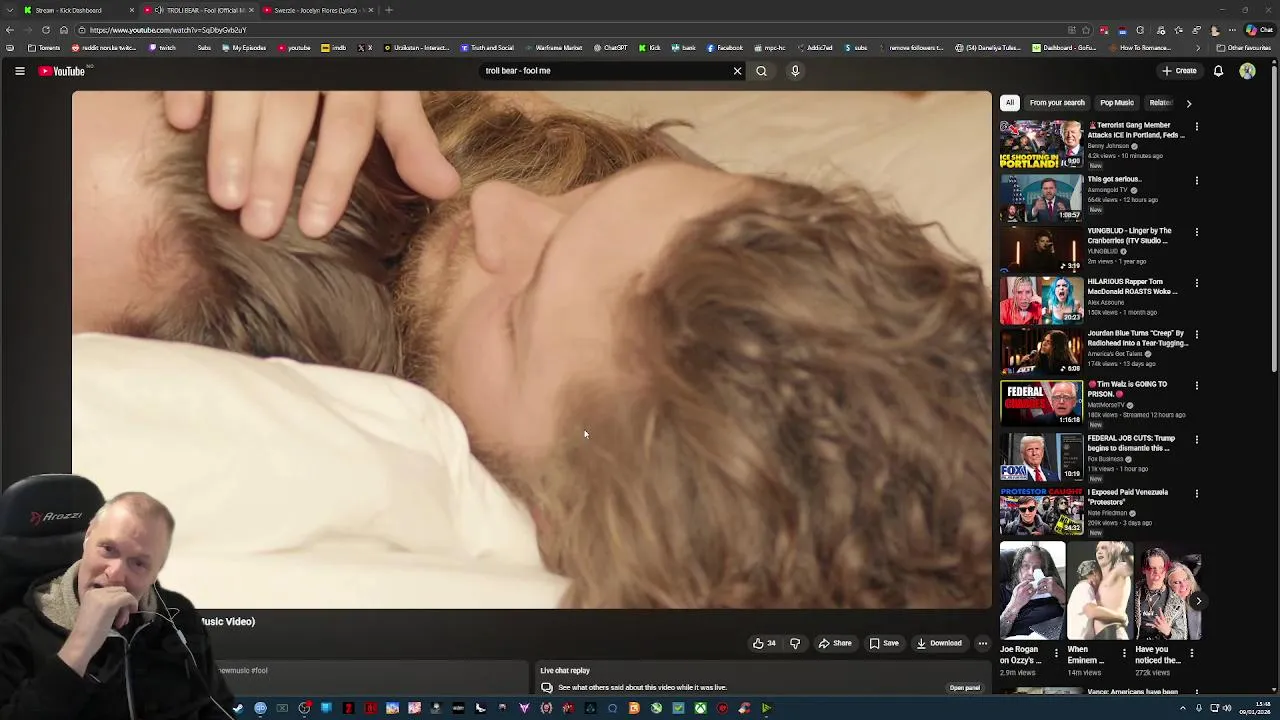
Task: Open the 'twitch' bookmark
Action: 163,48
